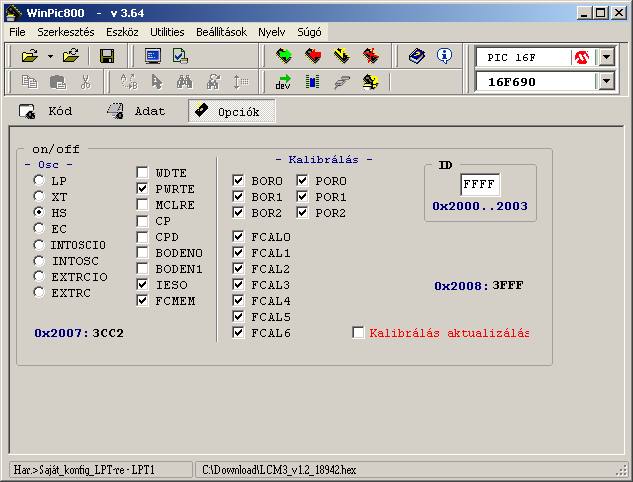This screenshot has width=633, height=482.
Task: Toggle the MCLRE checkbox
Action: pos(142,205)
